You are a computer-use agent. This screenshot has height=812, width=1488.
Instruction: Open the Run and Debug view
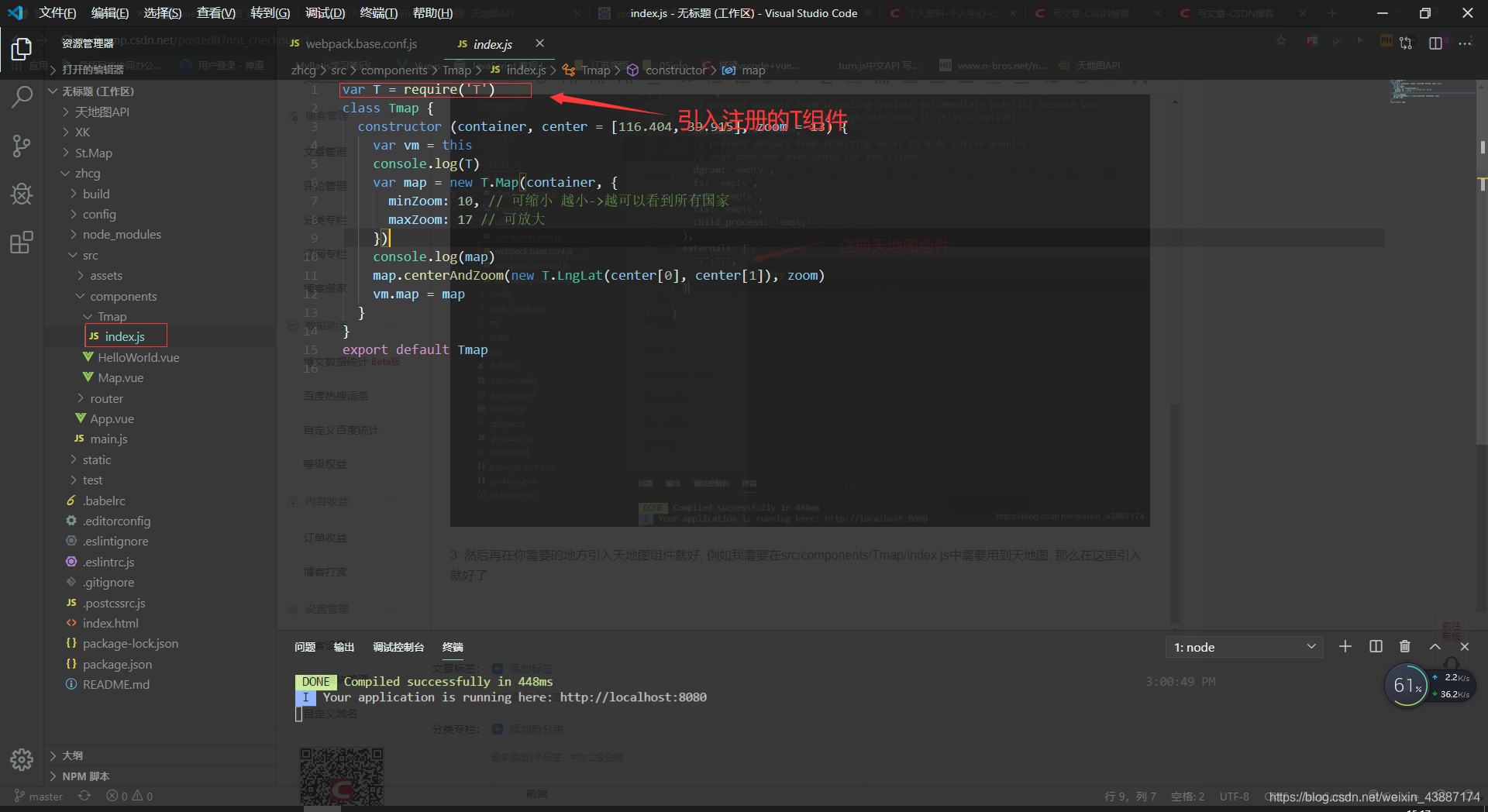coord(22,194)
